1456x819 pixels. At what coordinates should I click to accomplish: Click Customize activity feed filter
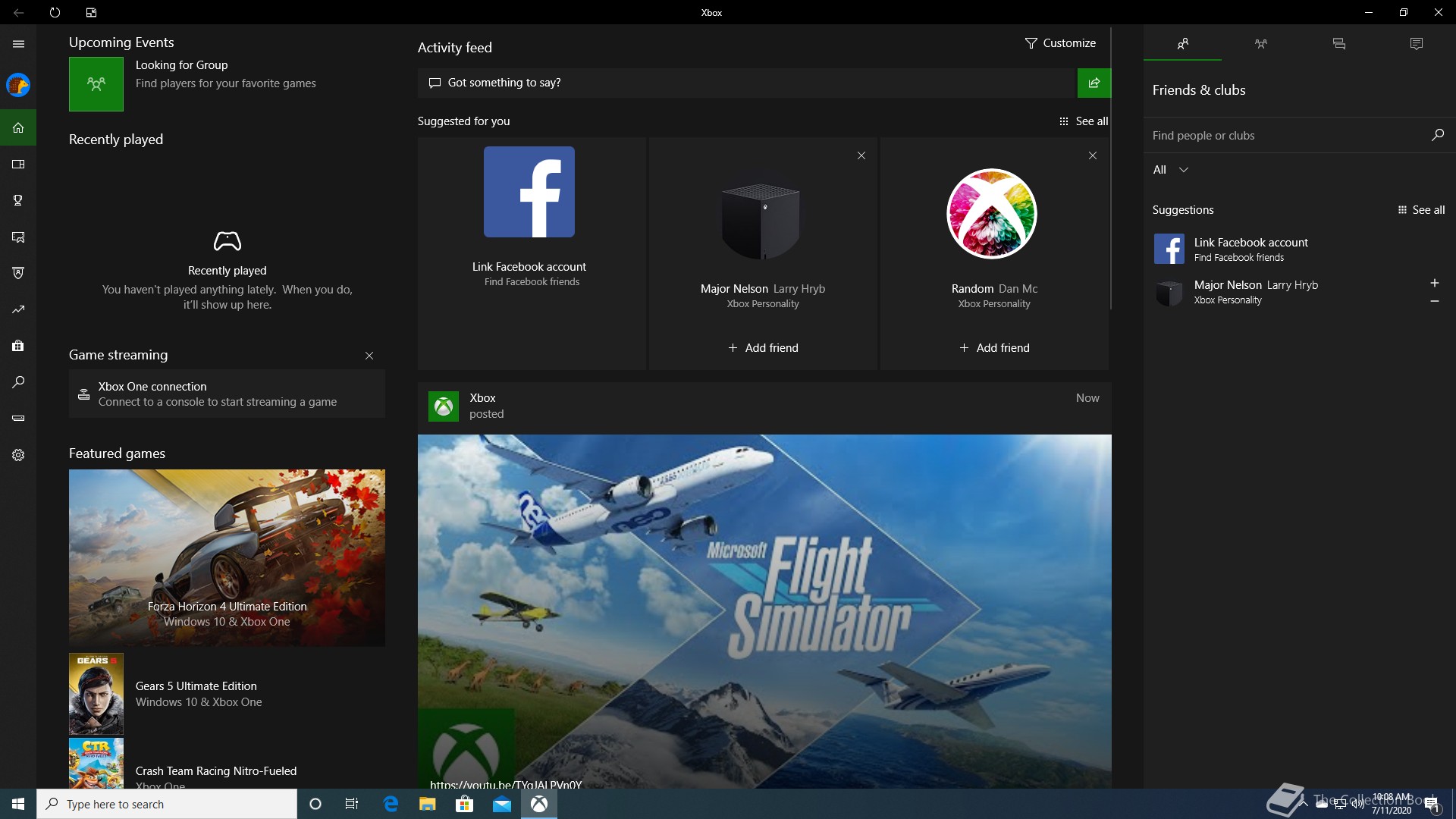[1060, 43]
